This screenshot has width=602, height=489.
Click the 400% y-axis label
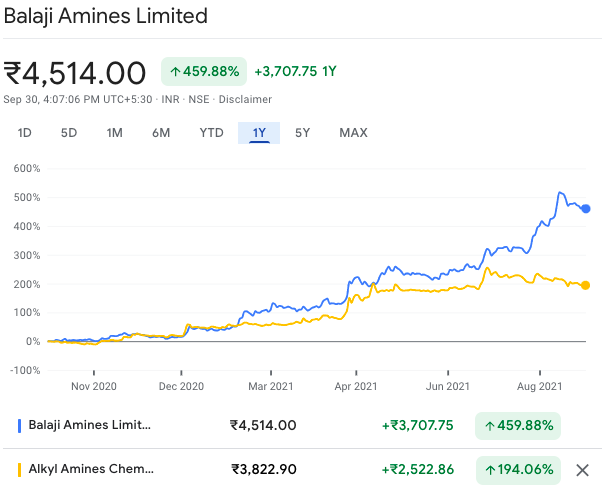(x=27, y=226)
